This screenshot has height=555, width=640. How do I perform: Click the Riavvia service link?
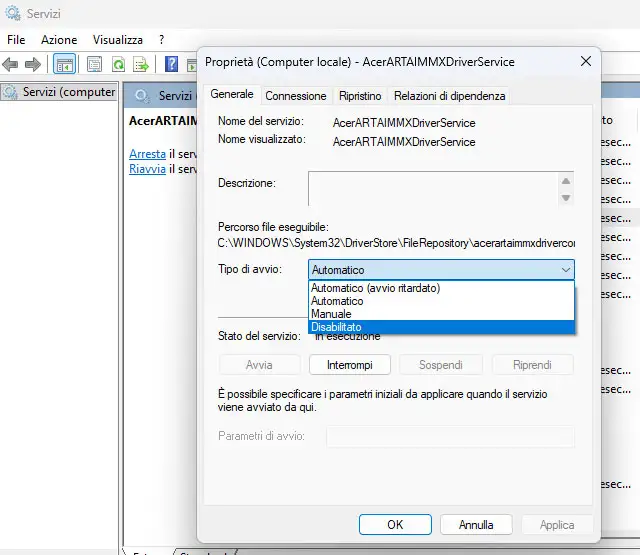(147, 169)
